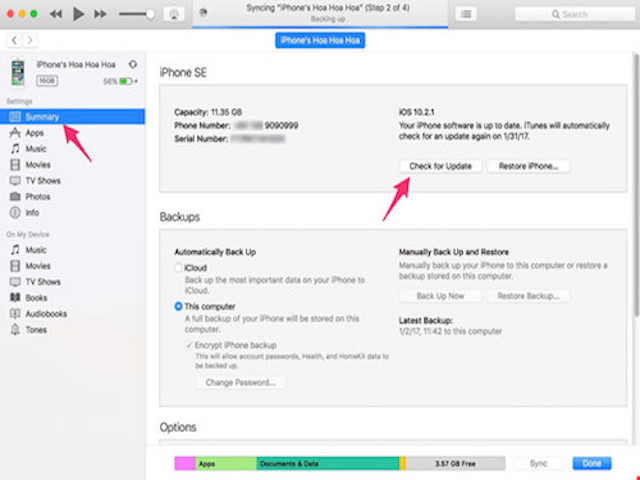Screen dimensions: 640x480
Task: Click the Serial Number label
Action: [201, 139]
